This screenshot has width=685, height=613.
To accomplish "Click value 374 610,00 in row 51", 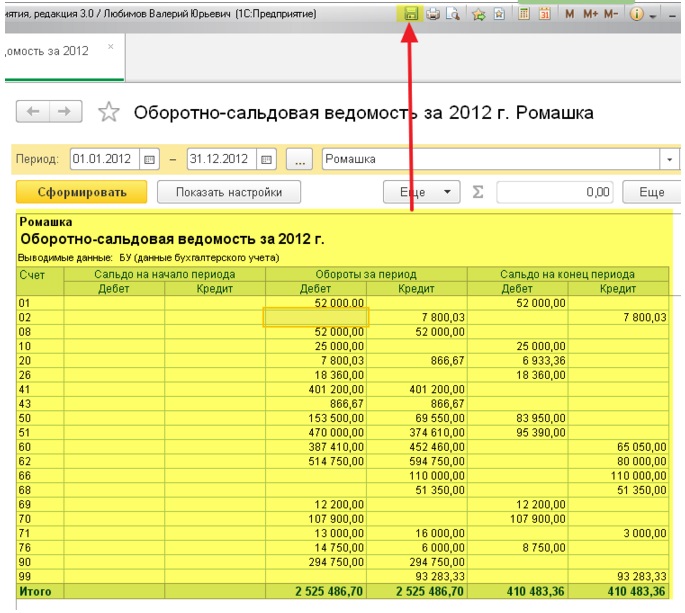I will 437,433.
